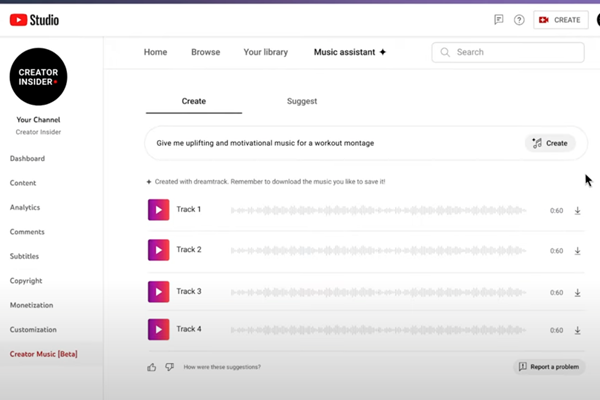The width and height of the screenshot is (600, 400).
Task: Go to the Browse tab
Action: point(205,52)
